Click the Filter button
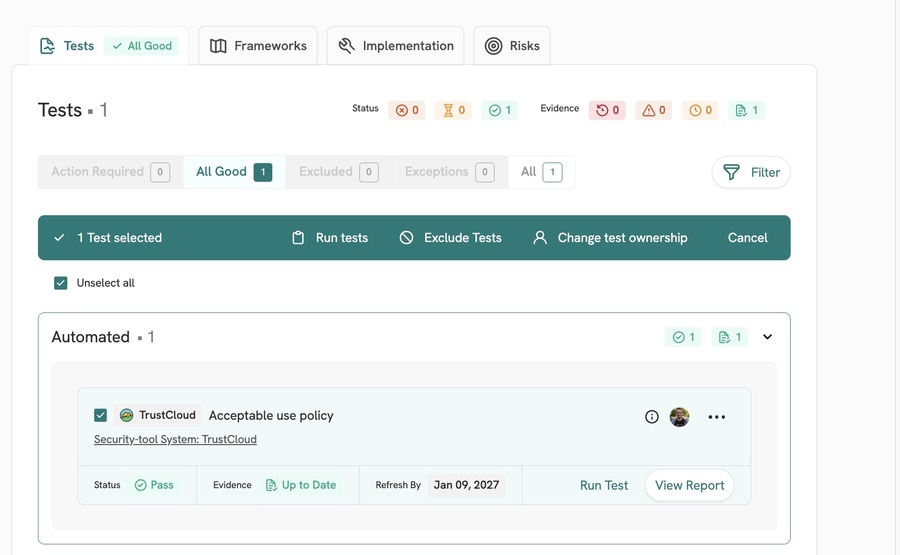This screenshot has width=900, height=555. pos(751,172)
